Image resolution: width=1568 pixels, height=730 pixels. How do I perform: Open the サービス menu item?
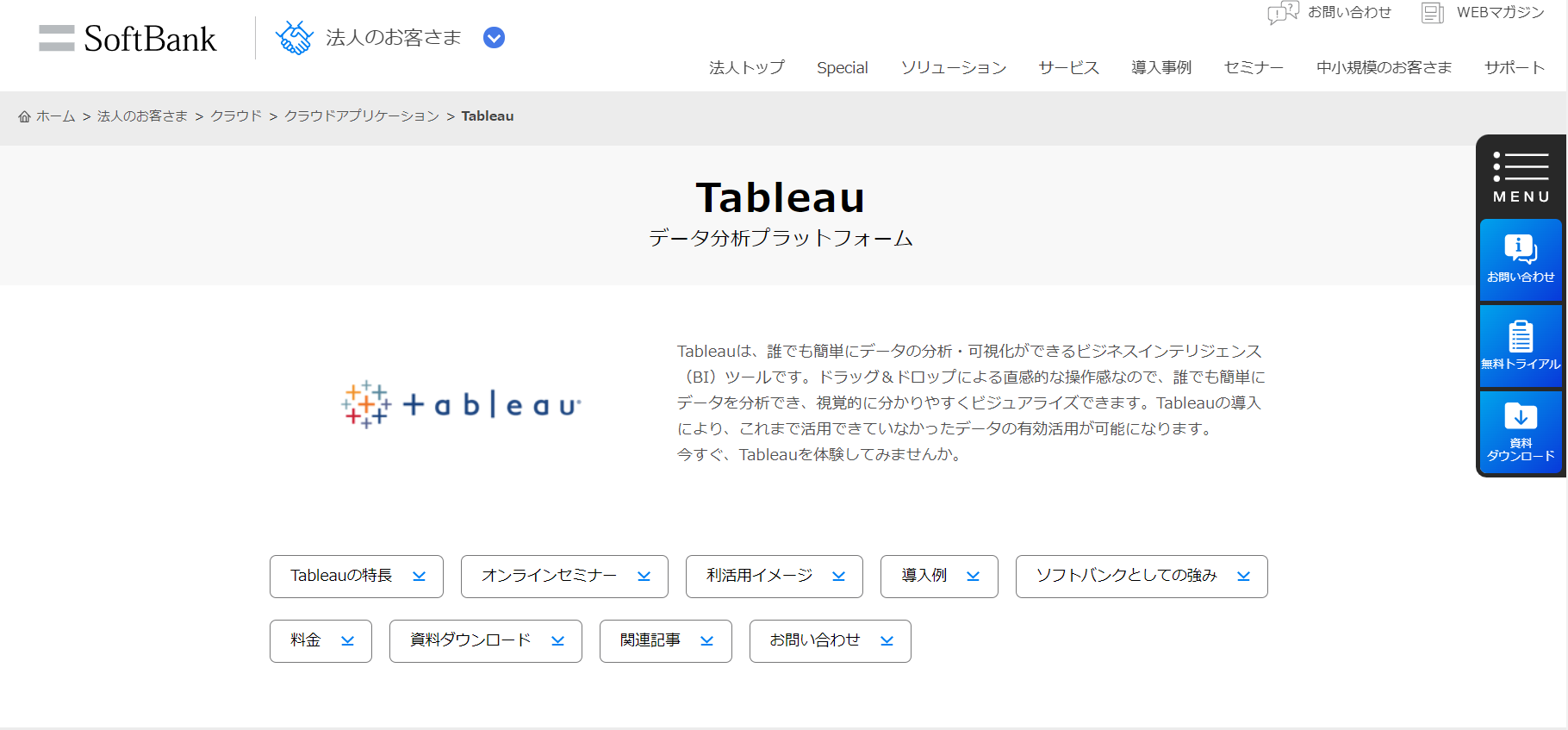click(1069, 67)
